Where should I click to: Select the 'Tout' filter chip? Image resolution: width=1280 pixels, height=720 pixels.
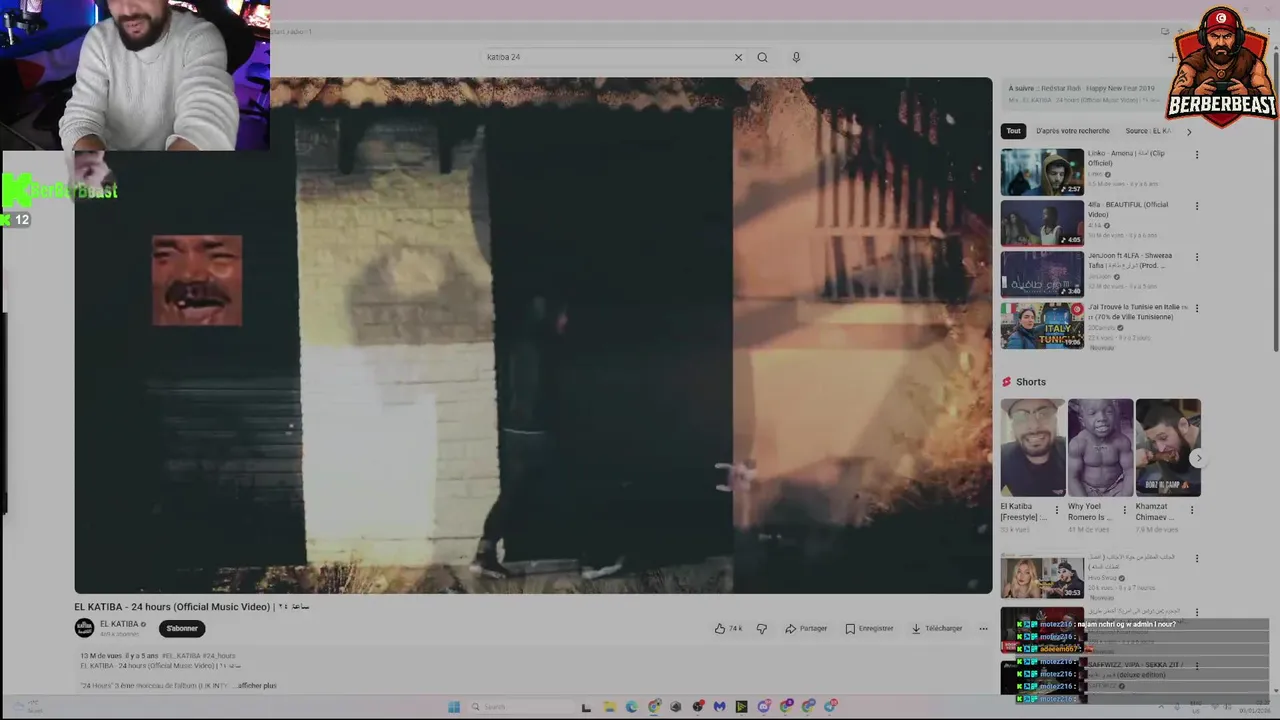pyautogui.click(x=1014, y=131)
